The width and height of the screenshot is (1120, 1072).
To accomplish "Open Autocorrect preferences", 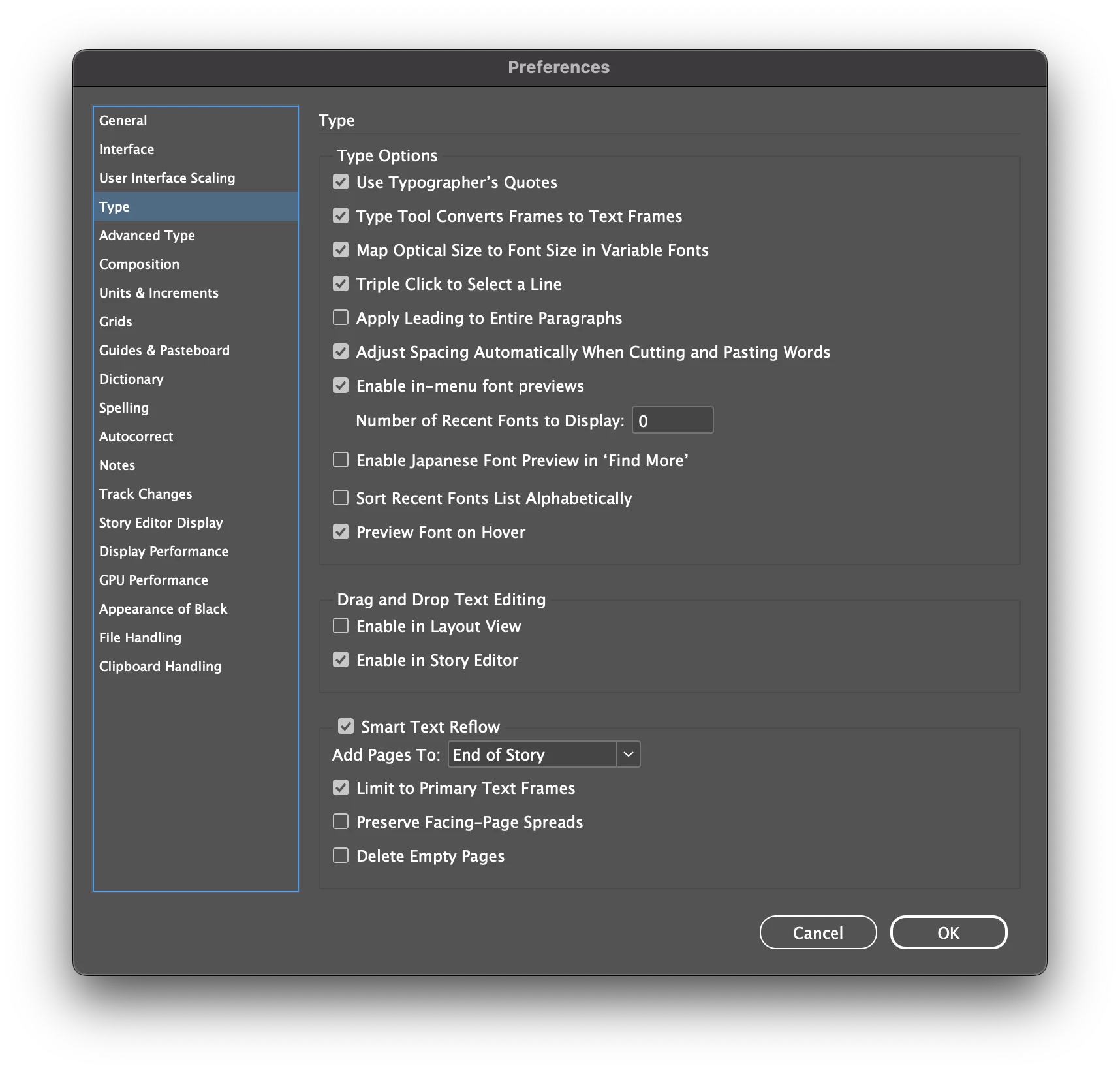I will [196, 437].
